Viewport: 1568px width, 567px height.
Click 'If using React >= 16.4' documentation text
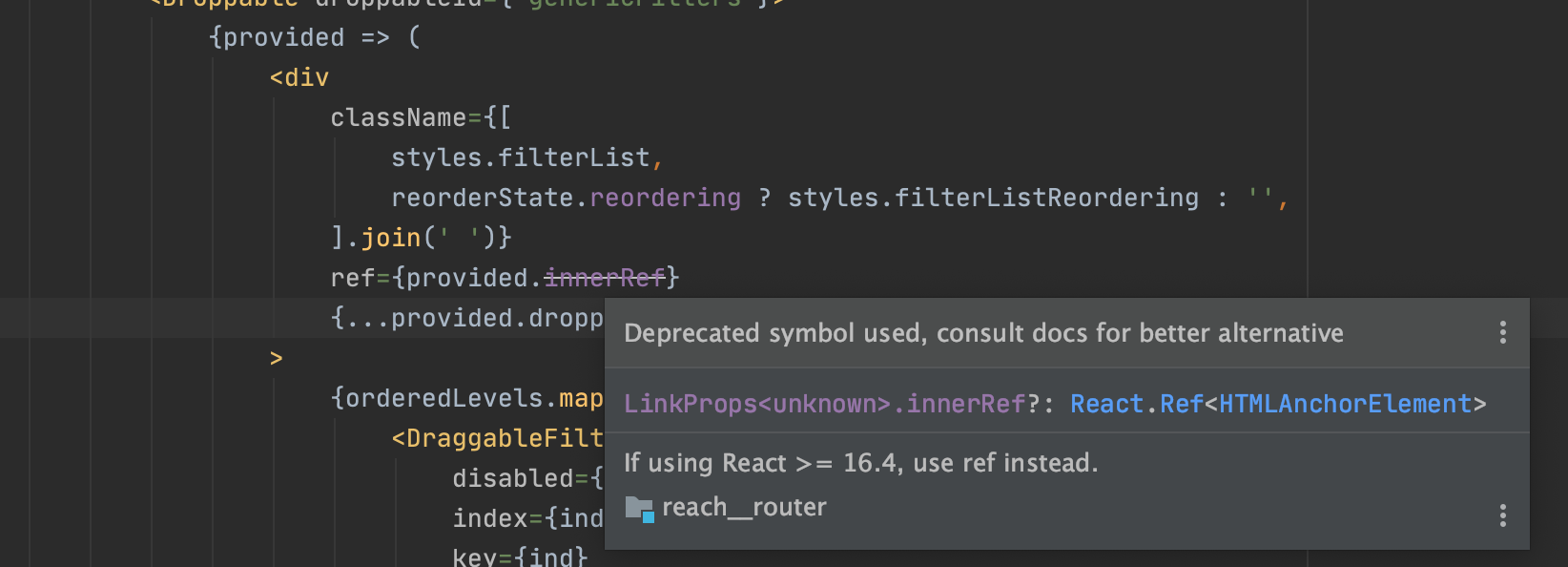pyautogui.click(x=861, y=463)
